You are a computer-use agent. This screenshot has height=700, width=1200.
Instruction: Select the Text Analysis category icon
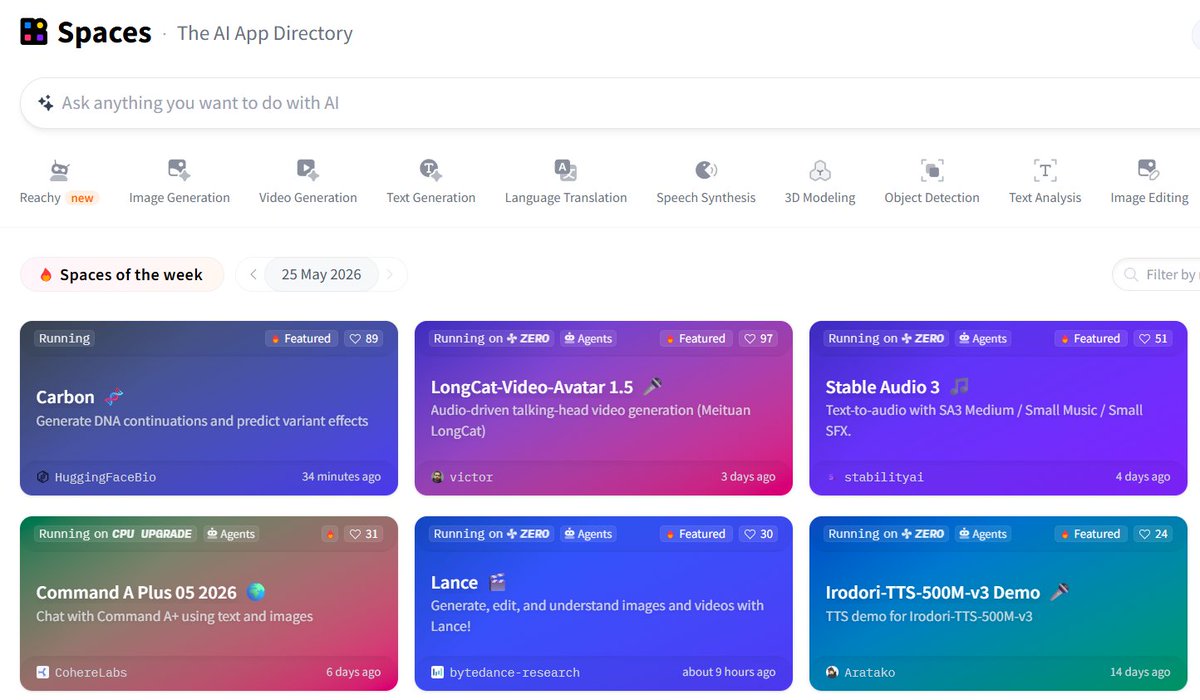click(1045, 170)
